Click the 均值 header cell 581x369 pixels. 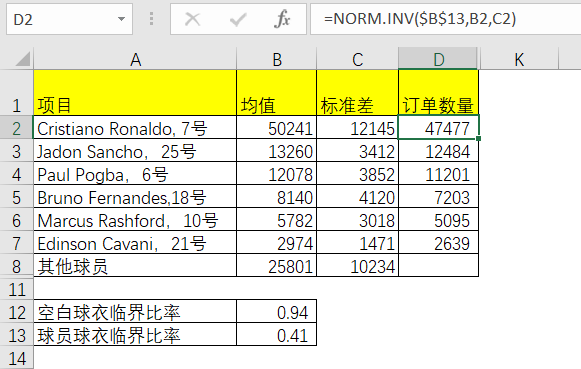pos(276,93)
